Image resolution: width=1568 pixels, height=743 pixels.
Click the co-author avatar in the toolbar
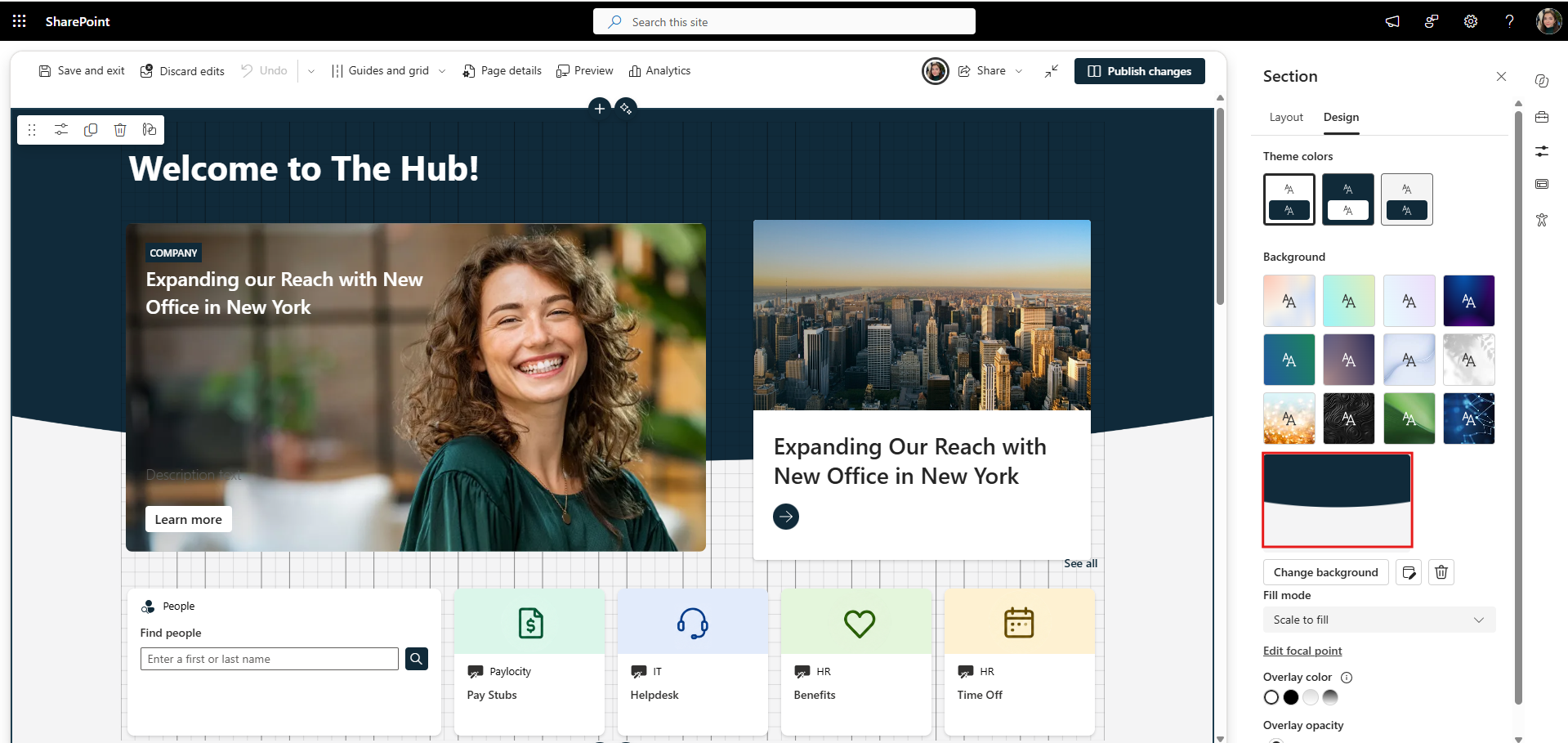point(936,71)
